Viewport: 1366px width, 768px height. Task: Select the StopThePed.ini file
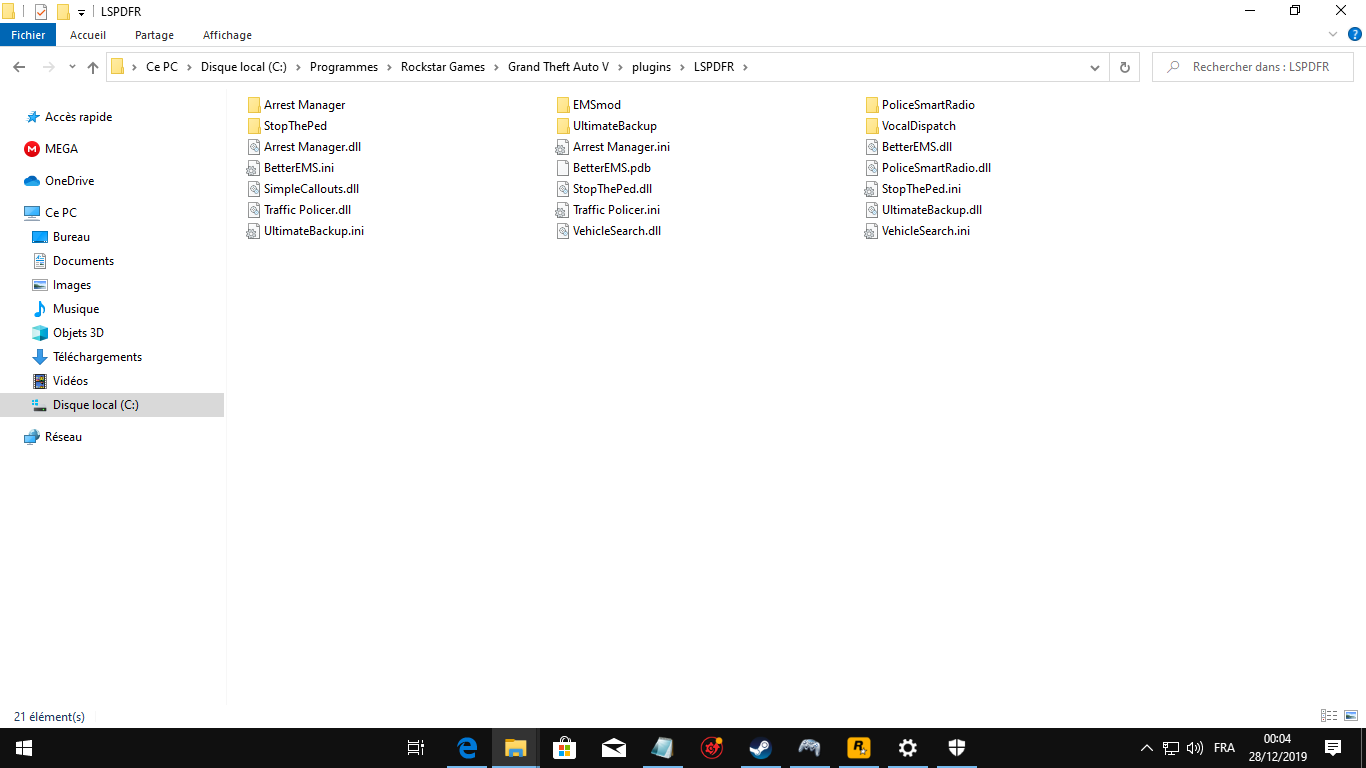(913, 189)
